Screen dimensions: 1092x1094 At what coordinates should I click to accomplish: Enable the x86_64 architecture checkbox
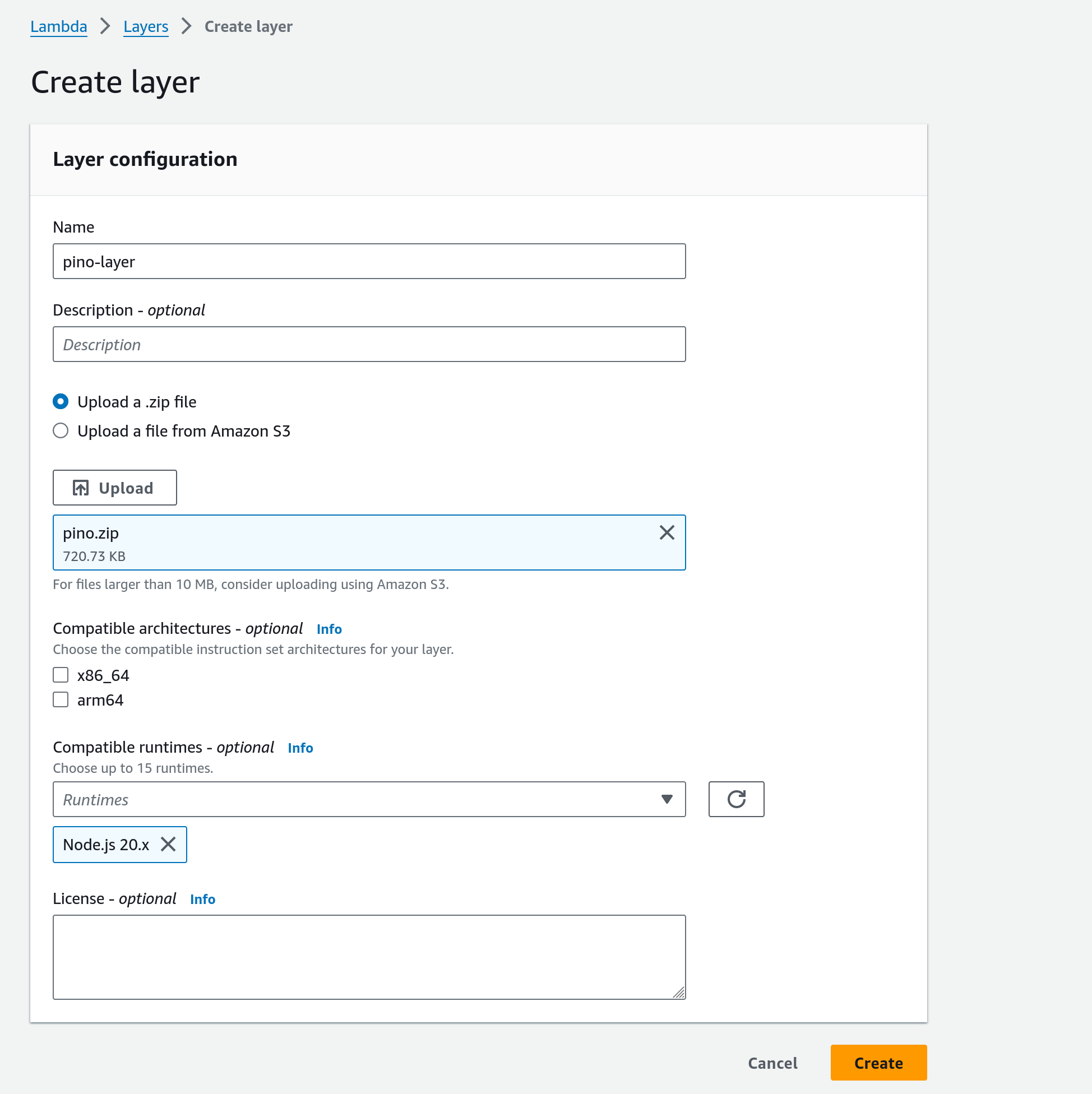61,675
